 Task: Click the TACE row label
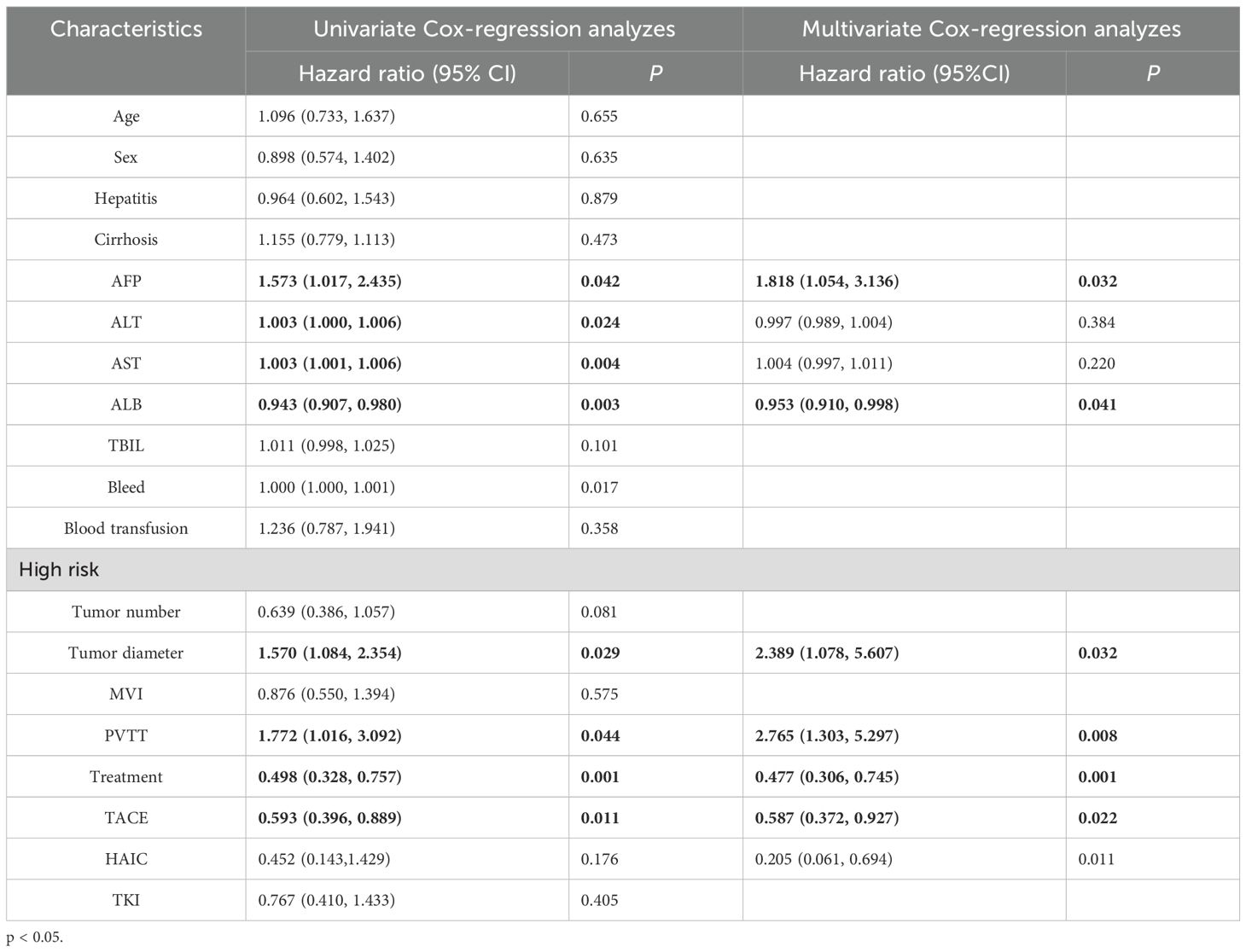point(126,818)
